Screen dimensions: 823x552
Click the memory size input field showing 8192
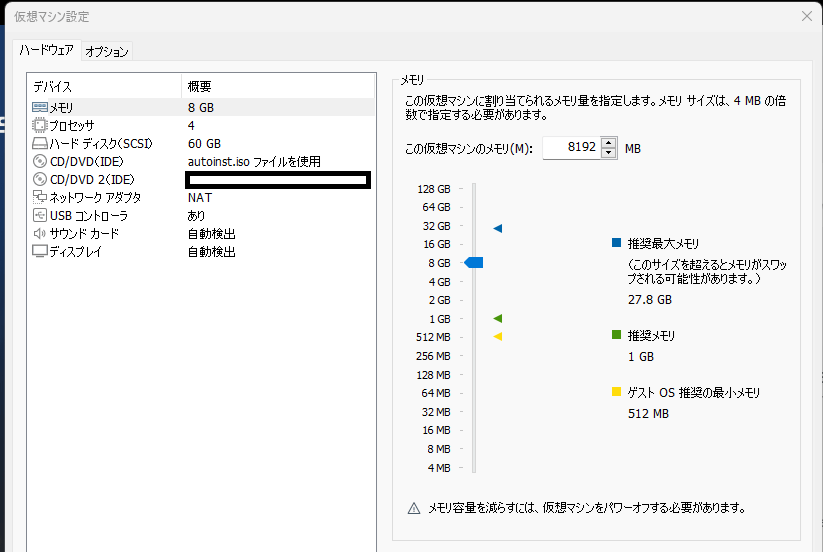(x=571, y=147)
